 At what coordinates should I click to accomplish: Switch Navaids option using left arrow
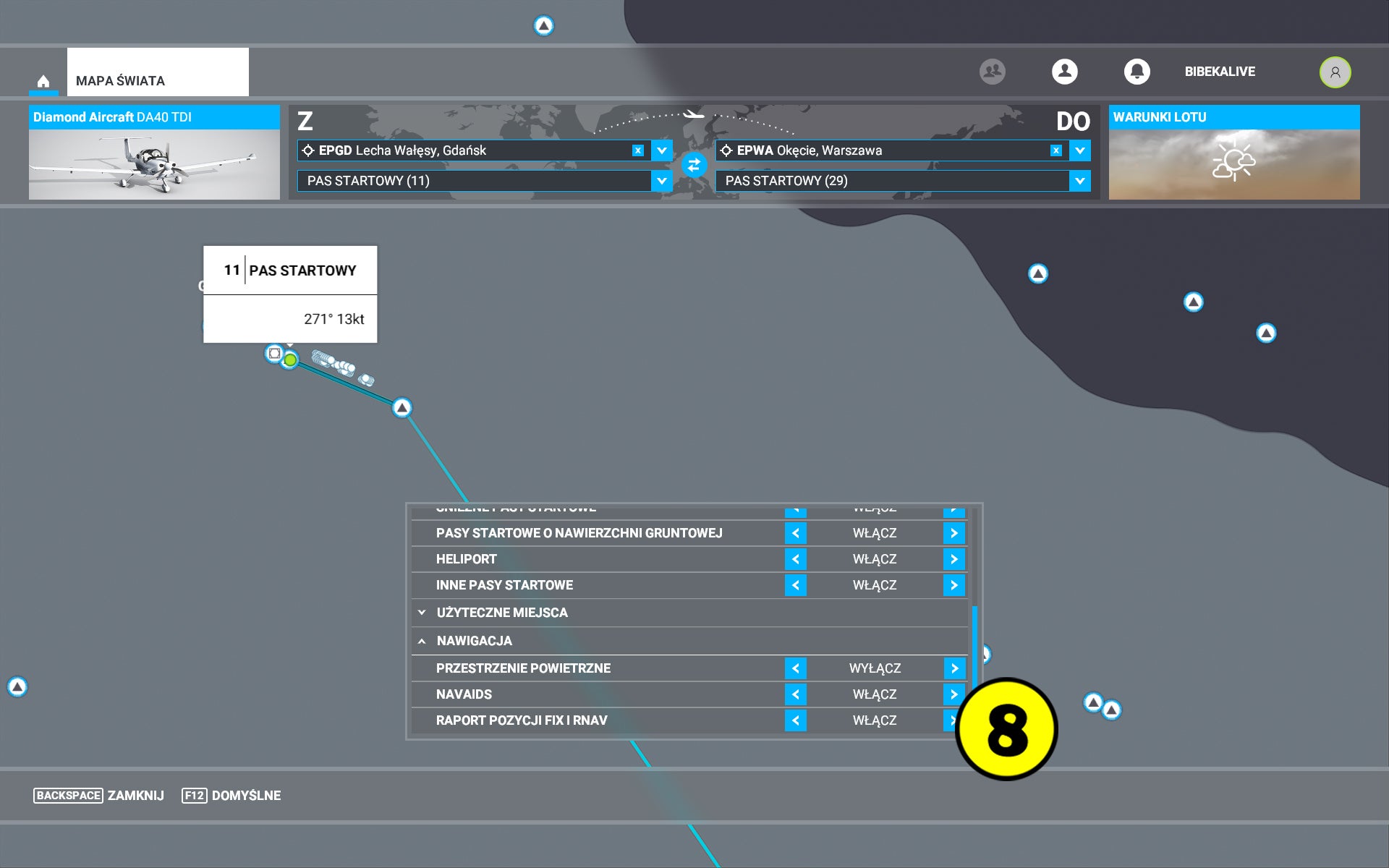[x=795, y=694]
